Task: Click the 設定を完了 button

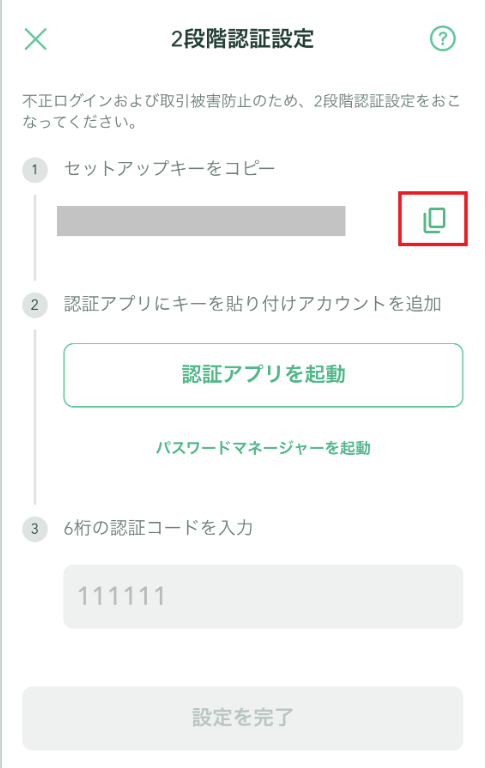Action: click(x=243, y=718)
